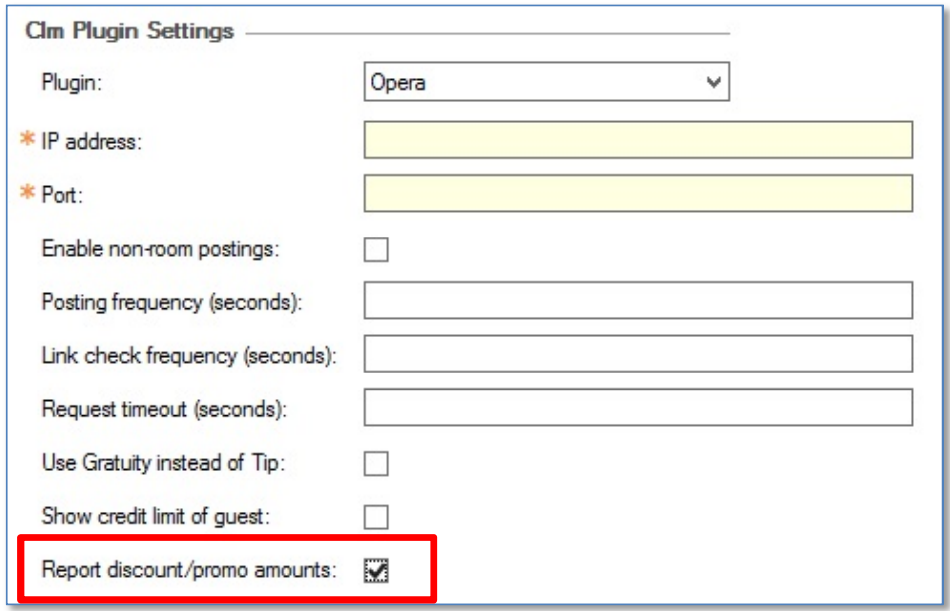The height and width of the screenshot is (611, 950).
Task: Open the Plugin combo box showing Opera
Action: [x=546, y=82]
